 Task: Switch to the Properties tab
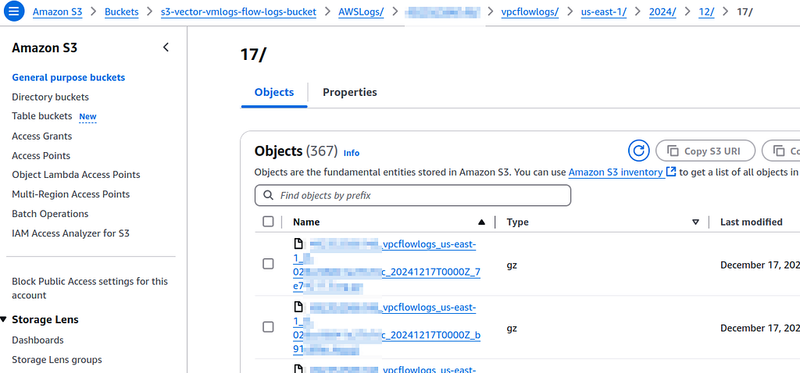(x=350, y=92)
